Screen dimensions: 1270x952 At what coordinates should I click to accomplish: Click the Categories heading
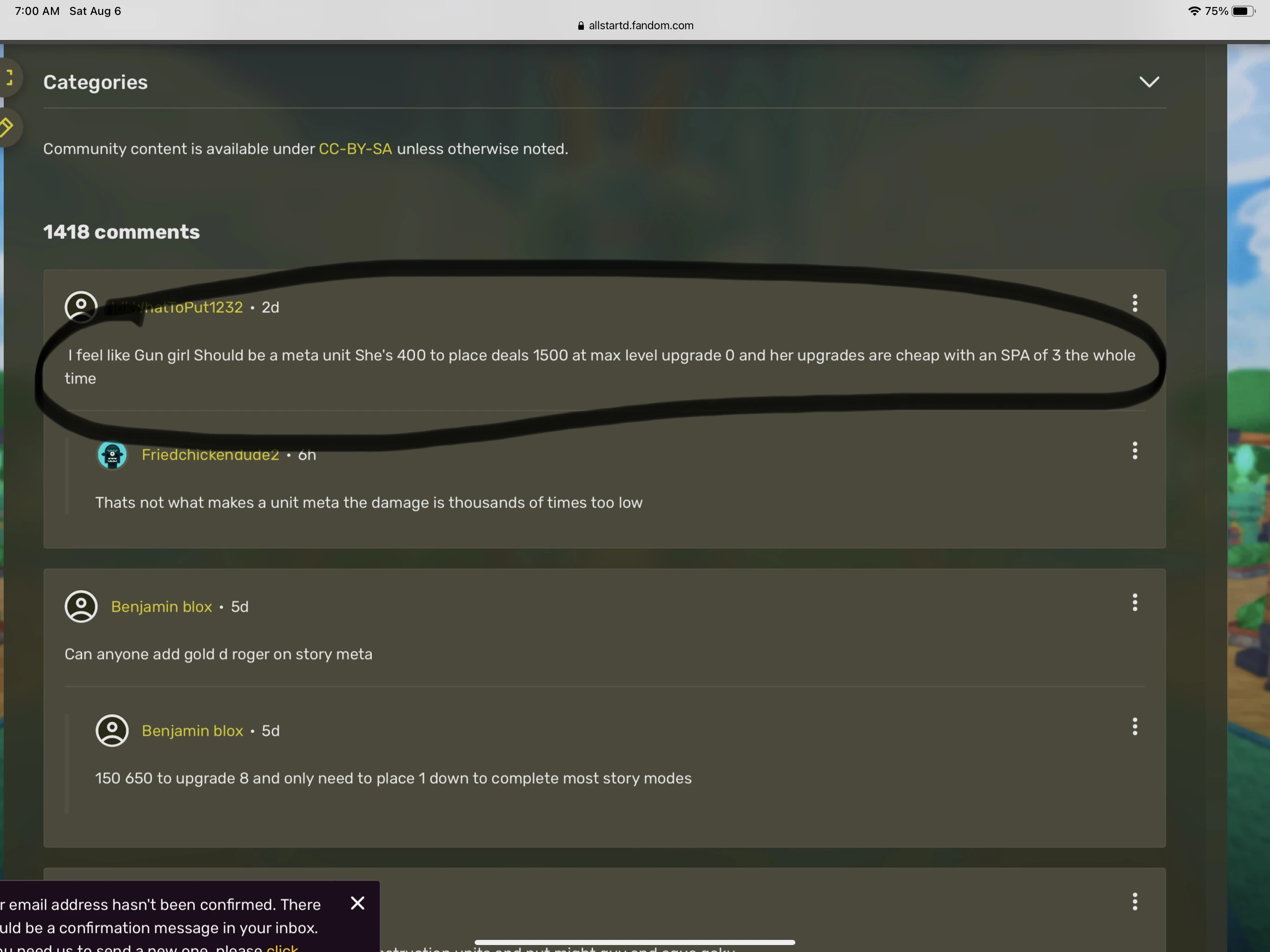coord(95,82)
